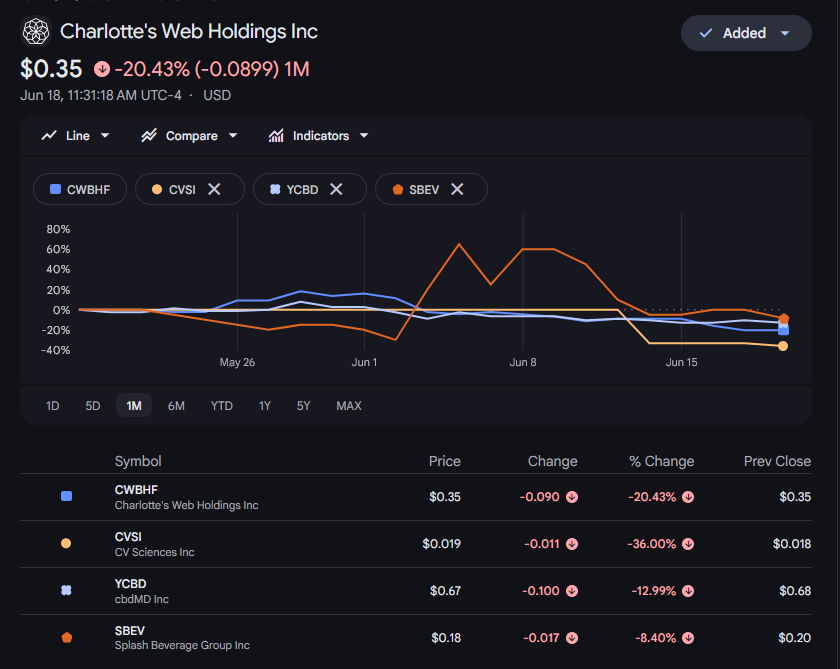Click the CVSI endpoint marker on chart
This screenshot has height=669, width=840.
click(783, 346)
